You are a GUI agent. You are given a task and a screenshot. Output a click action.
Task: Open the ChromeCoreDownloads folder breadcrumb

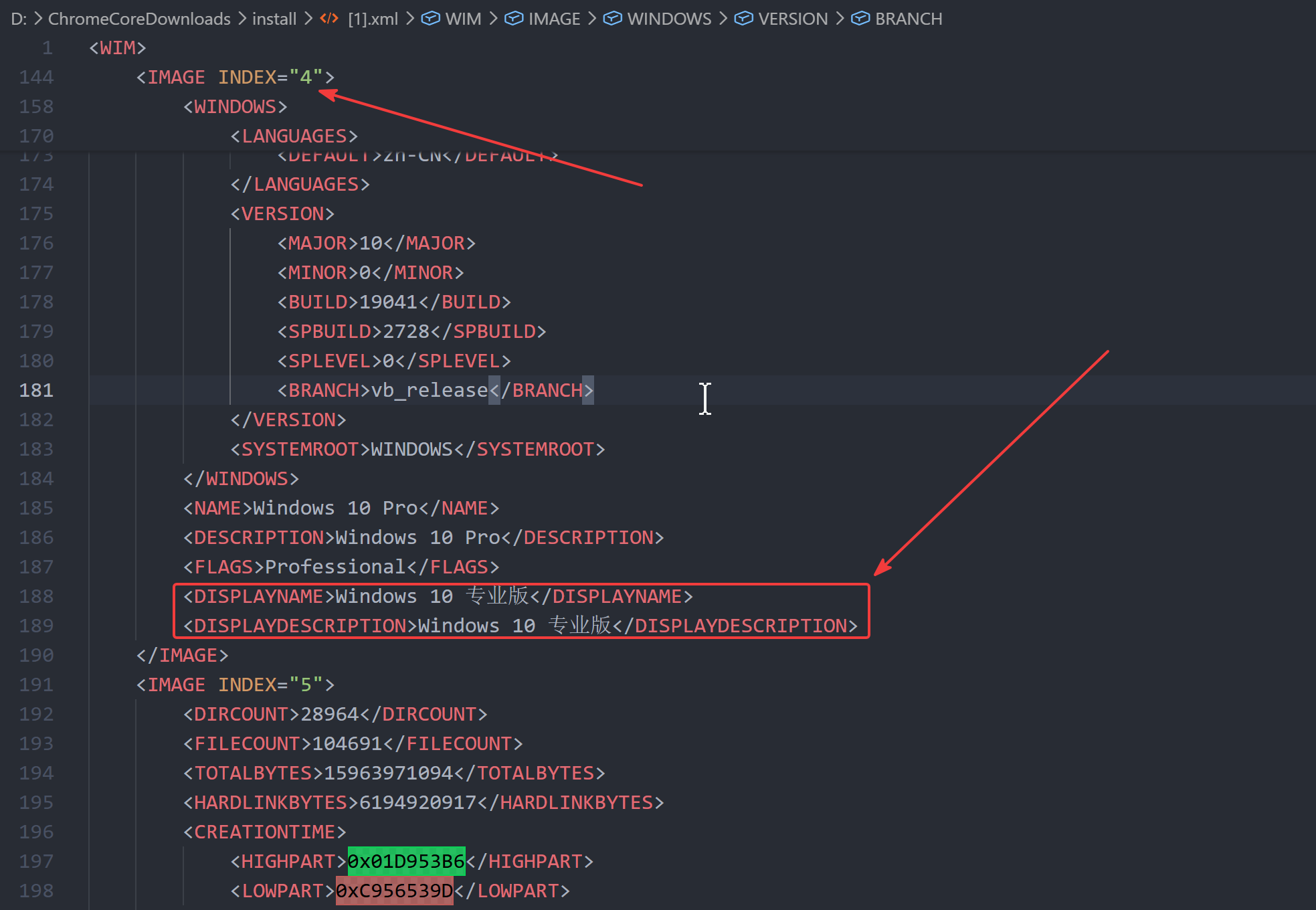coord(139,19)
